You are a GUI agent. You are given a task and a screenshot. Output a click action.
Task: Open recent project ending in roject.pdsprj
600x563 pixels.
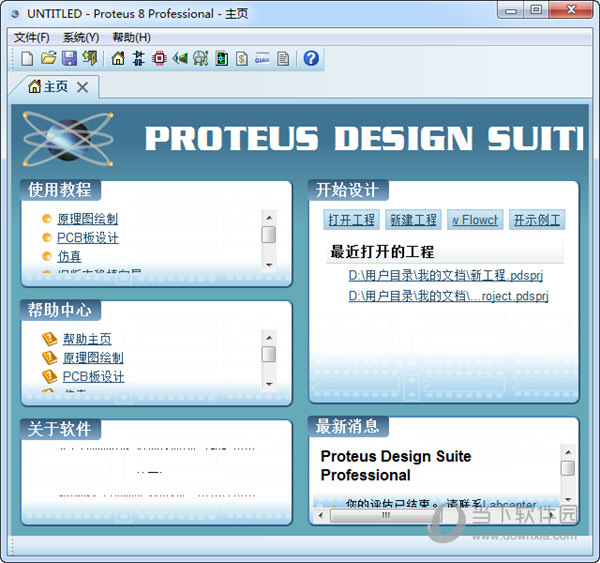click(448, 296)
